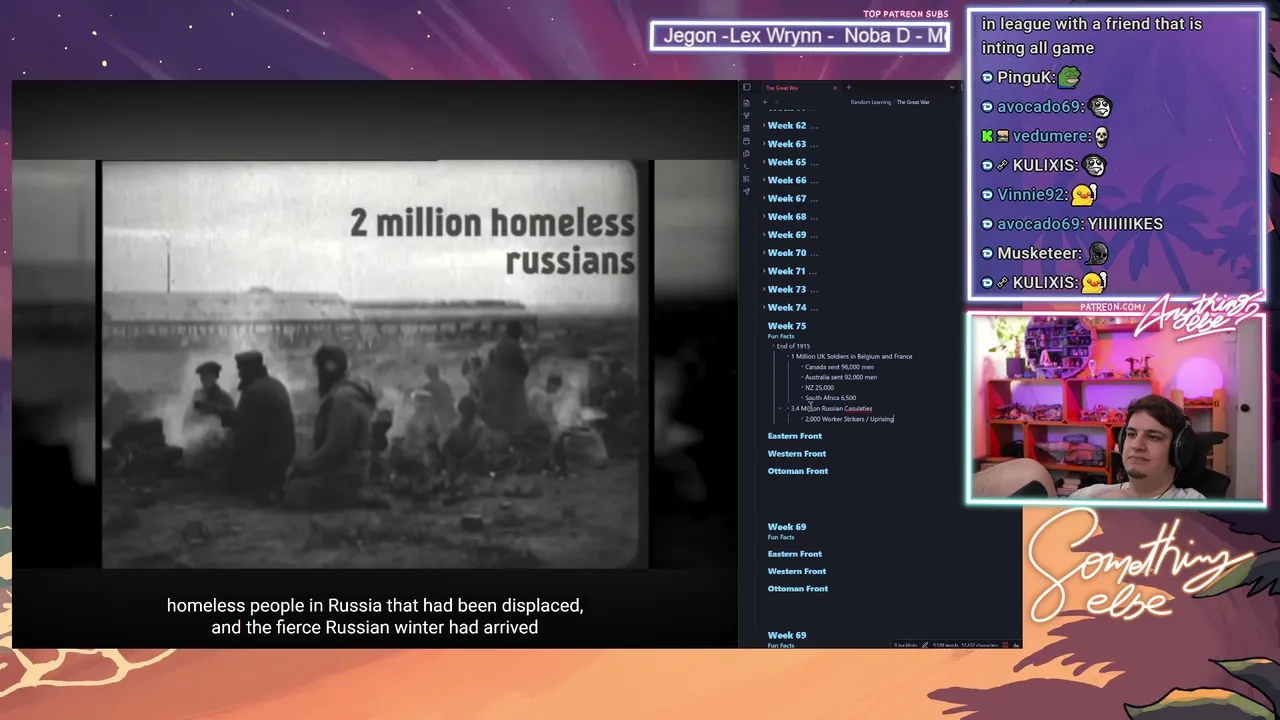Image resolution: width=1280 pixels, height=720 pixels.
Task: Click the 'NZ 25,000' bullet
Action: 819,388
